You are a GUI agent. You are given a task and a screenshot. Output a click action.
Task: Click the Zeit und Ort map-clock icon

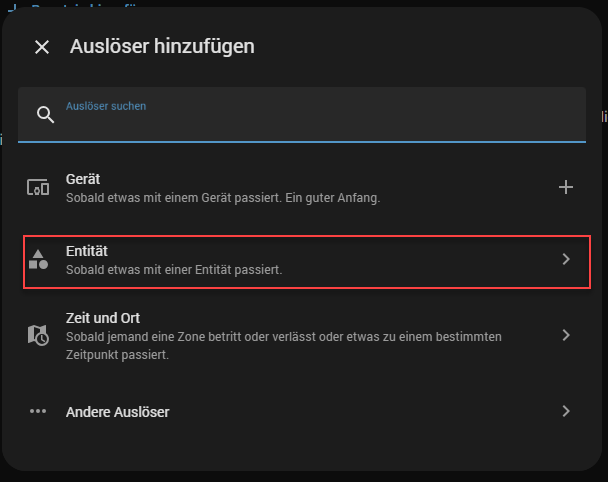point(38,335)
